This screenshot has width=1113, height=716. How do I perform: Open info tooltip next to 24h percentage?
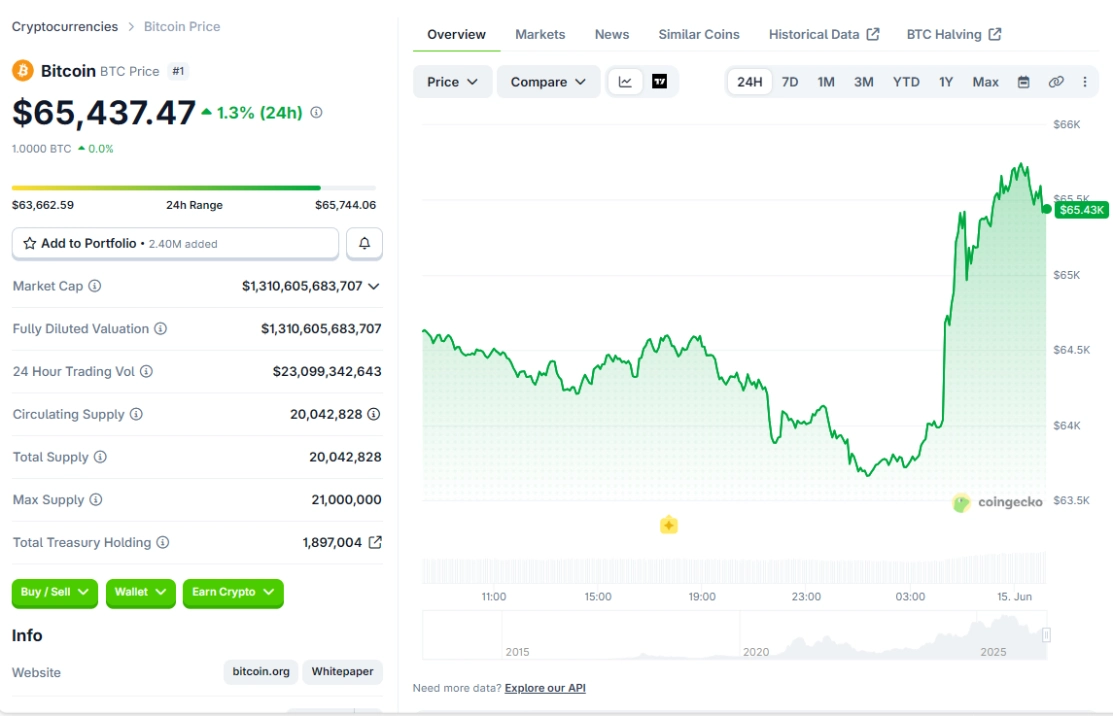tap(317, 112)
